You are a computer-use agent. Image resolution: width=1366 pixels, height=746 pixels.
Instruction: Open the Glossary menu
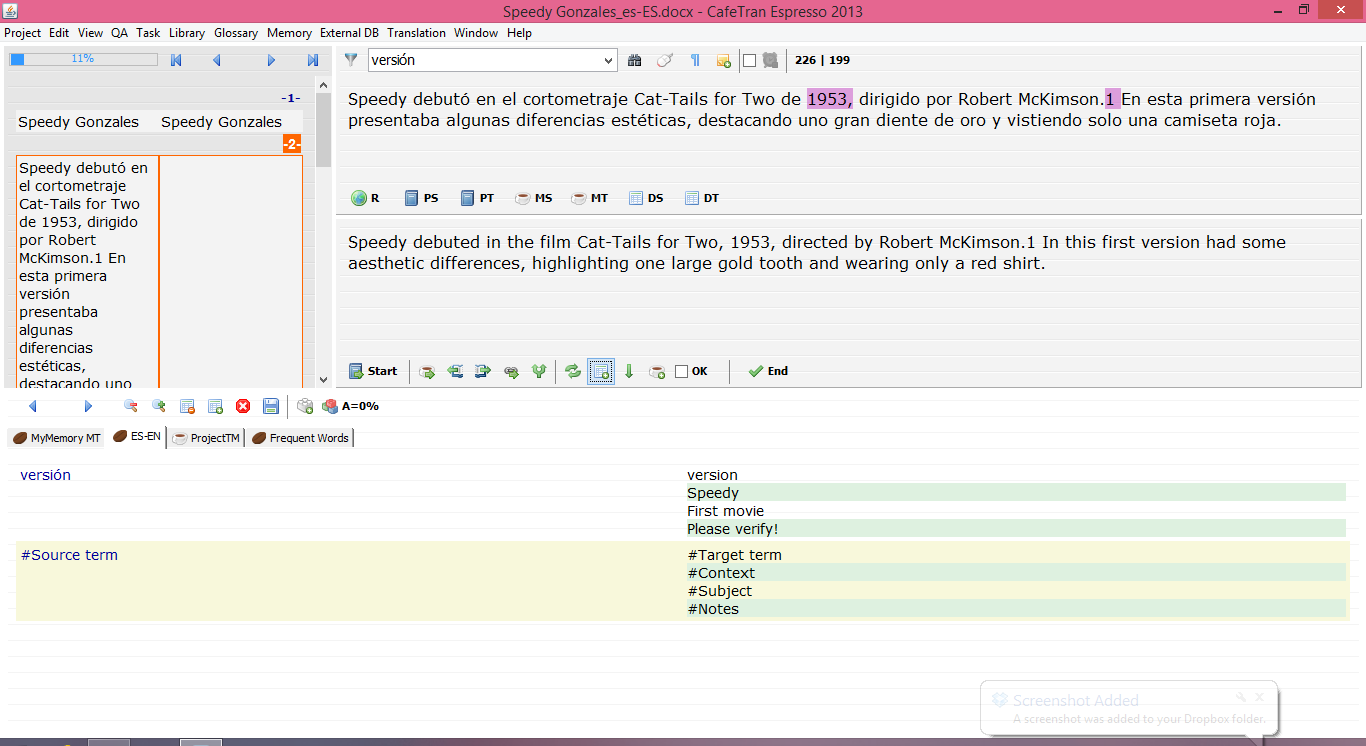[x=236, y=33]
